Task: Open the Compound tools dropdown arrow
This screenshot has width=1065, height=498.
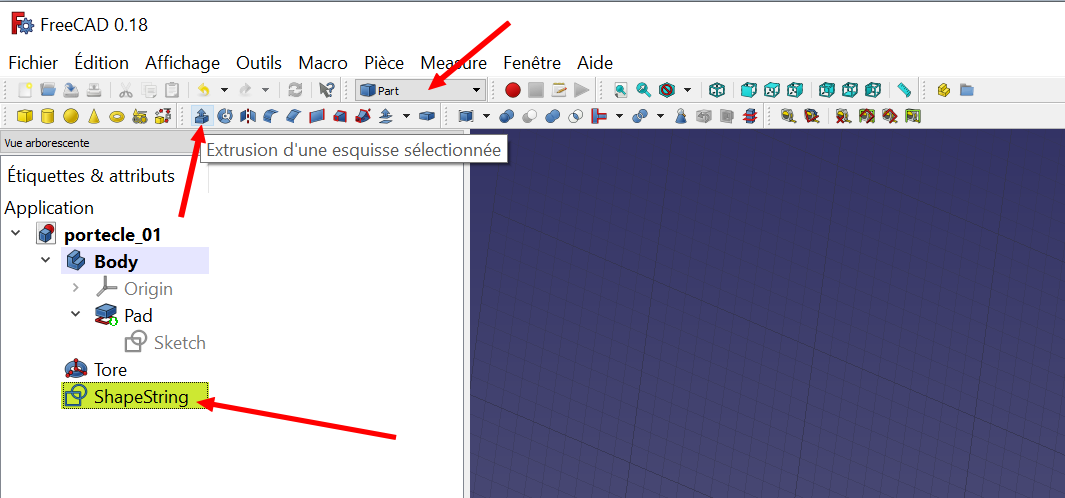Action: (486, 116)
